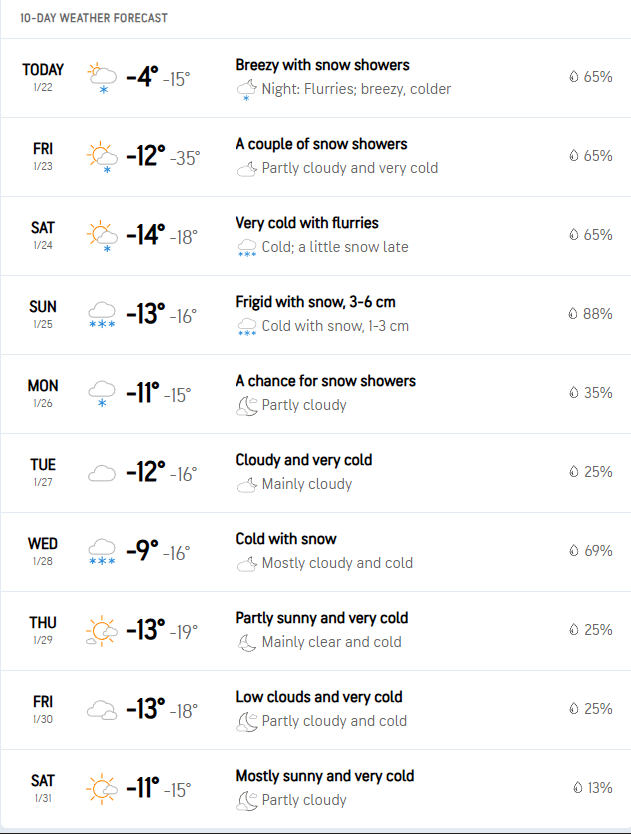Click the night flurries icon in Today's row
This screenshot has width=631, height=834.
(246, 90)
